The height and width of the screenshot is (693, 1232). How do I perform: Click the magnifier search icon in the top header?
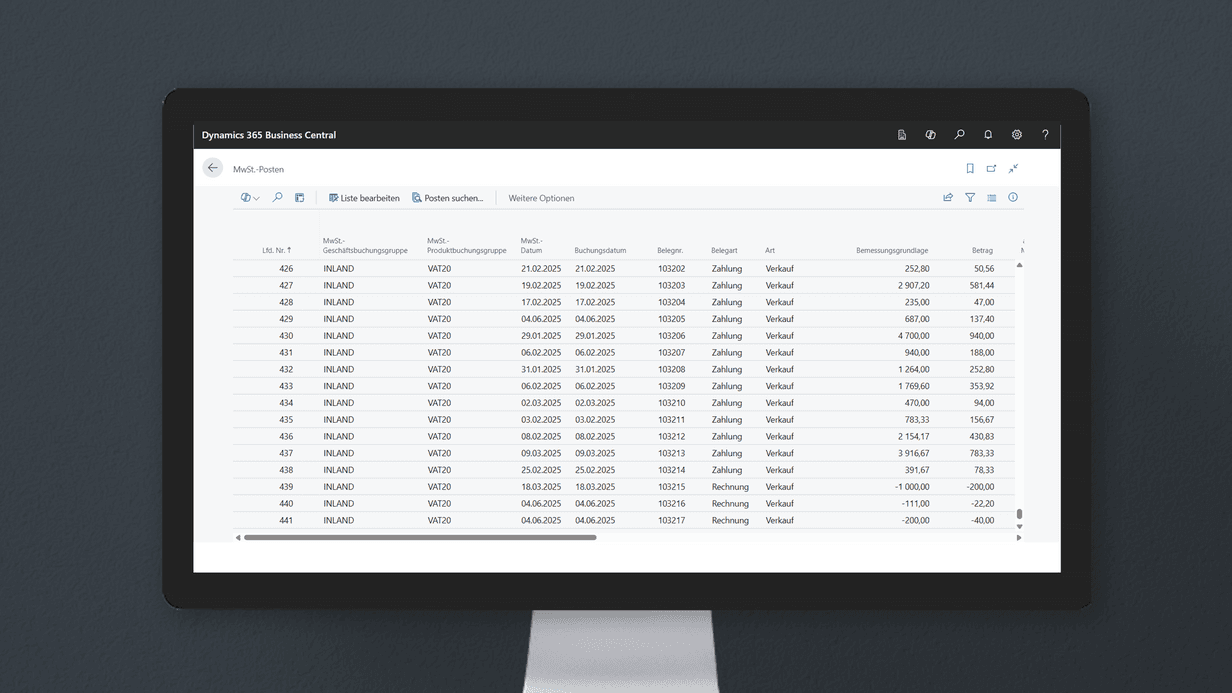click(x=959, y=135)
